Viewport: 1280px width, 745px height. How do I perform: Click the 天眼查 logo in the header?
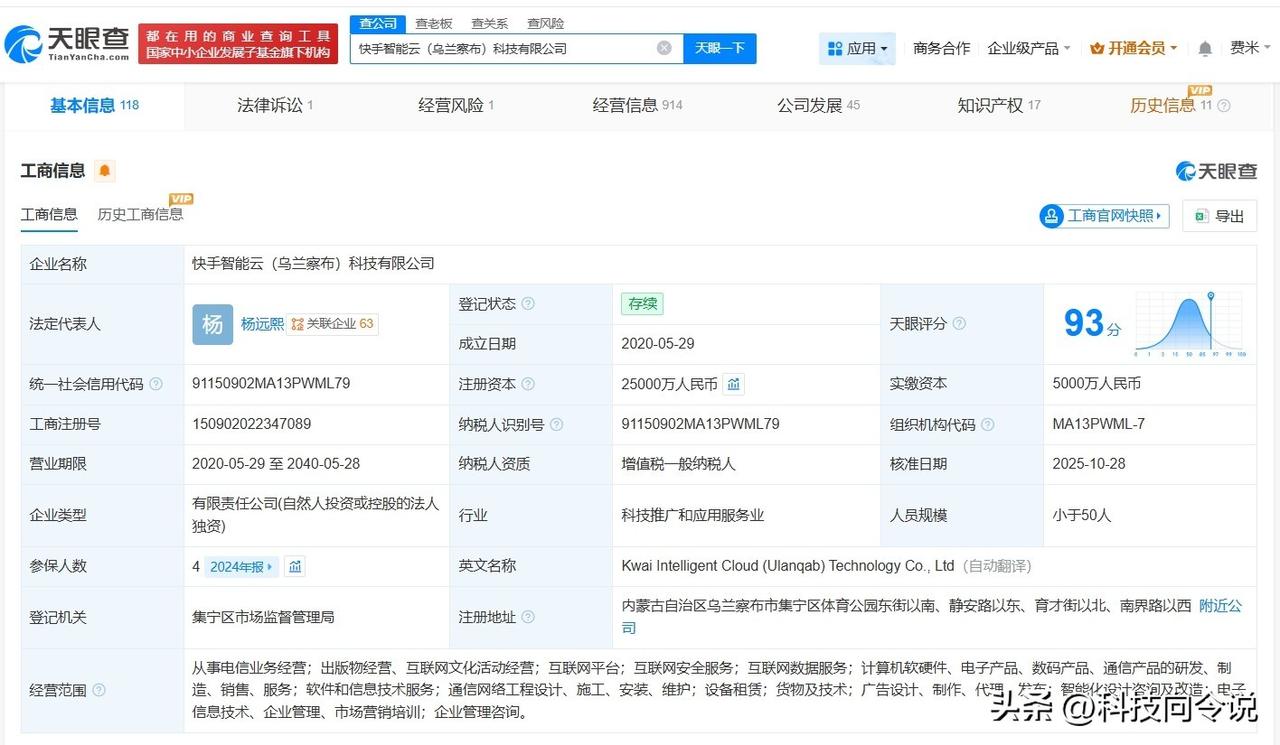[x=67, y=44]
